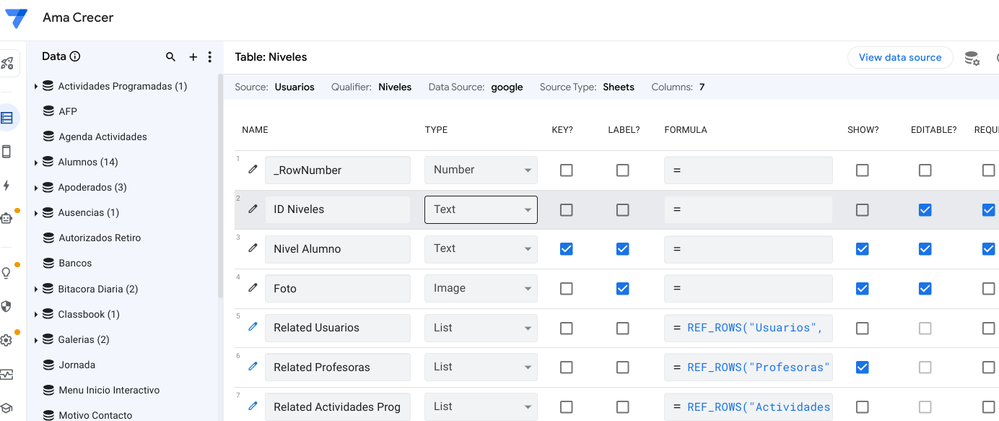Open TYPE dropdown for Related Usuarios
Viewport: 999px width, 421px height.
pos(481,328)
